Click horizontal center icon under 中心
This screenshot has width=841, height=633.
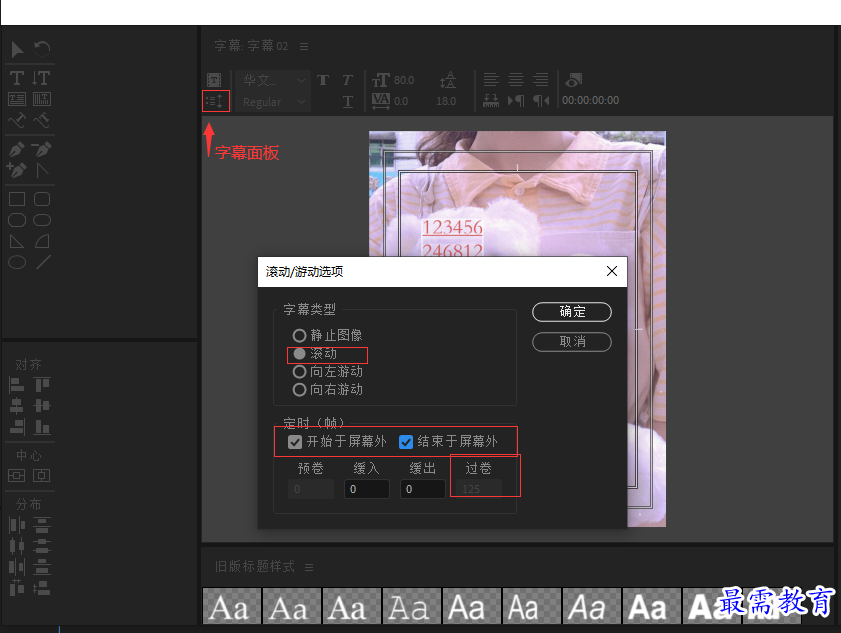click(x=41, y=476)
